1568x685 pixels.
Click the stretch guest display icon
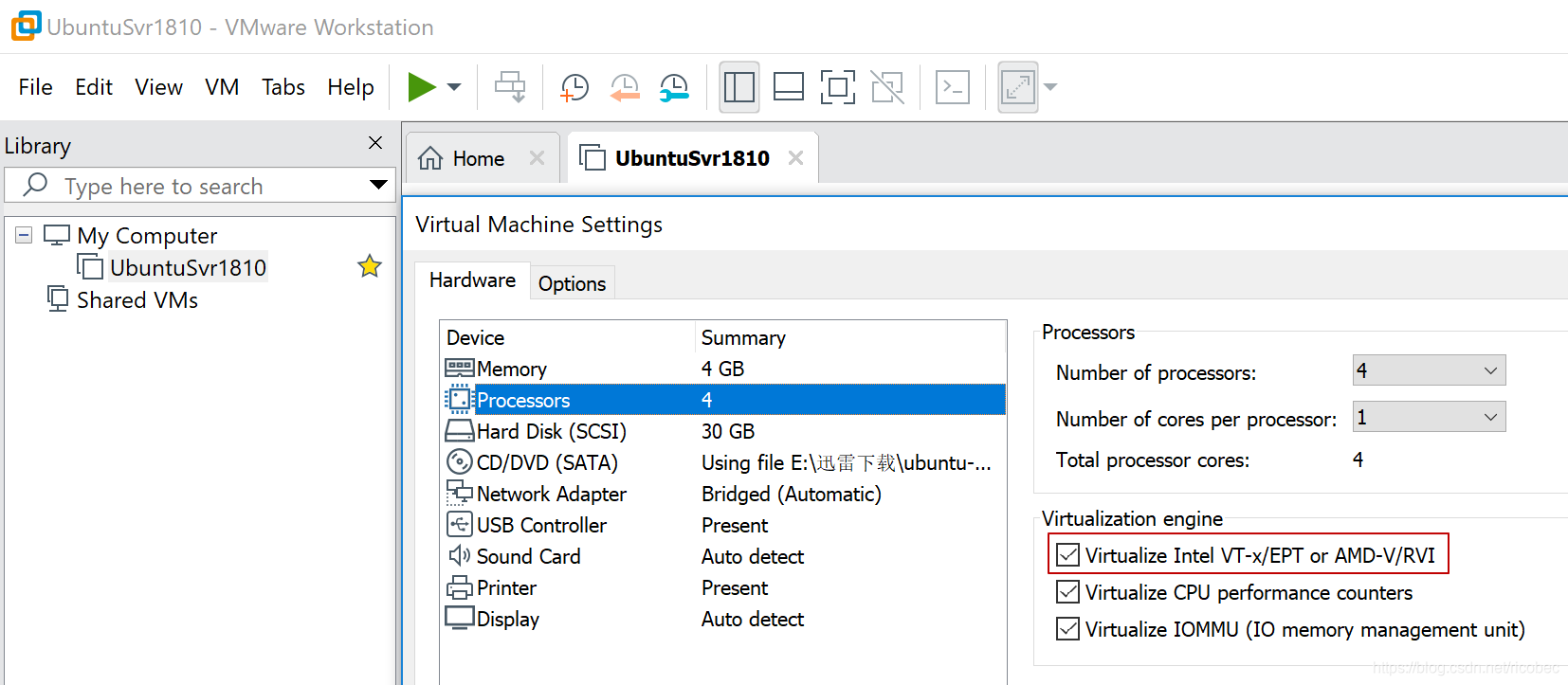coord(1018,87)
